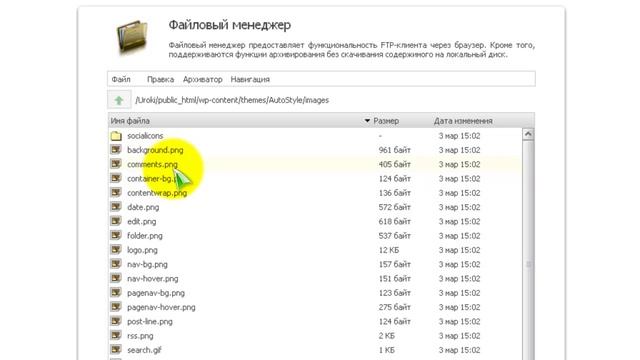The image size is (640, 360).
Task: Click the 961 байт size value
Action: coord(394,150)
